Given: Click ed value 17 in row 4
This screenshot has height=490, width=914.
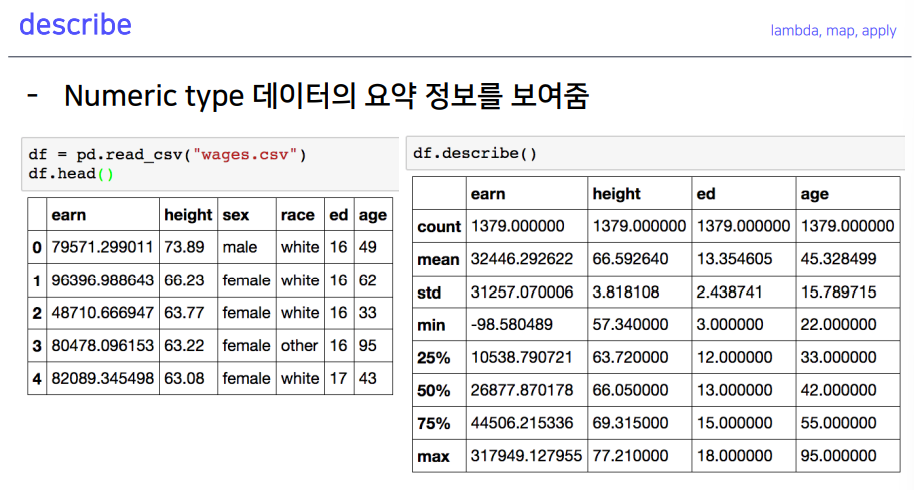Looking at the screenshot, I should click(x=338, y=378).
